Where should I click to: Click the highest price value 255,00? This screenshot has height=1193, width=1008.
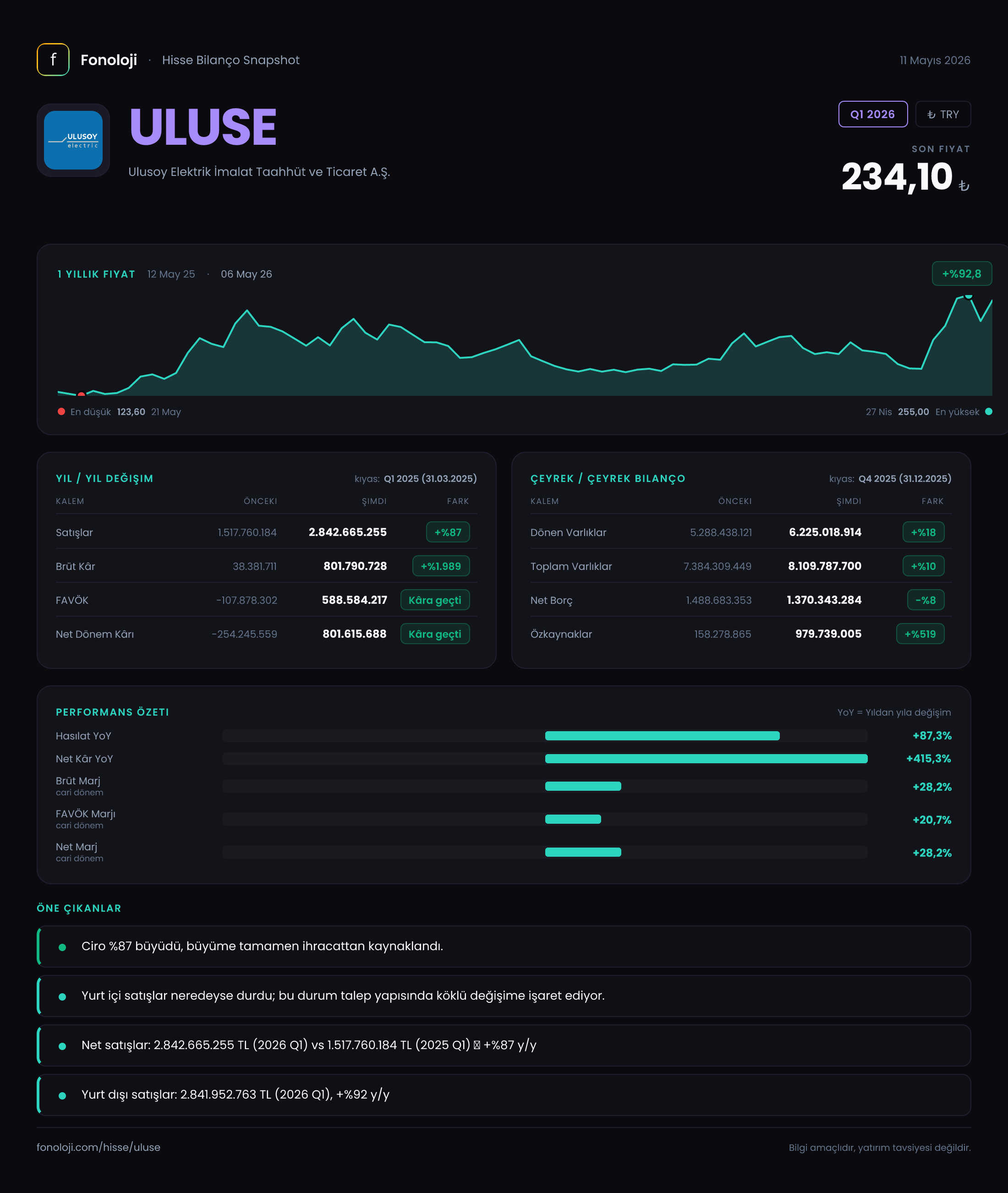pos(913,412)
